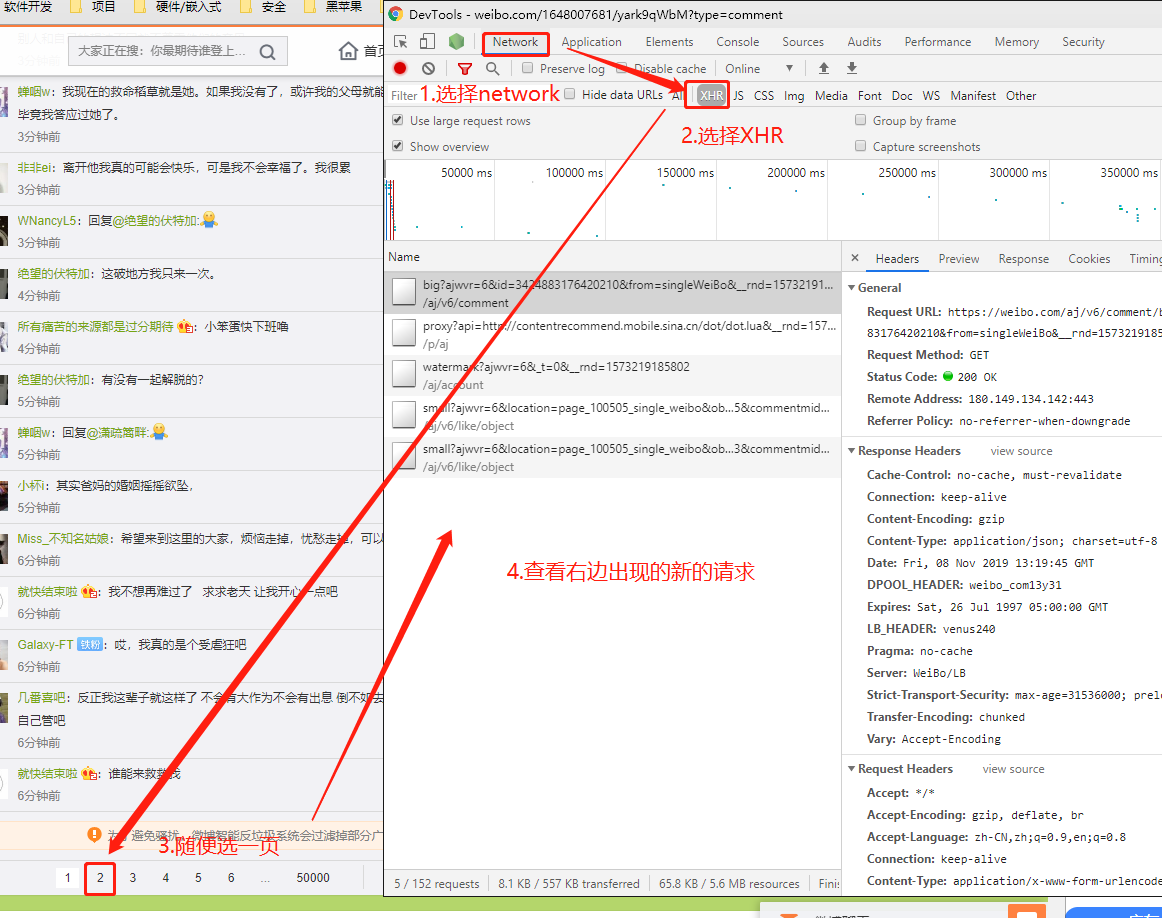Viewport: 1162px width, 918px height.
Task: Open the Sources tab
Action: [x=803, y=42]
